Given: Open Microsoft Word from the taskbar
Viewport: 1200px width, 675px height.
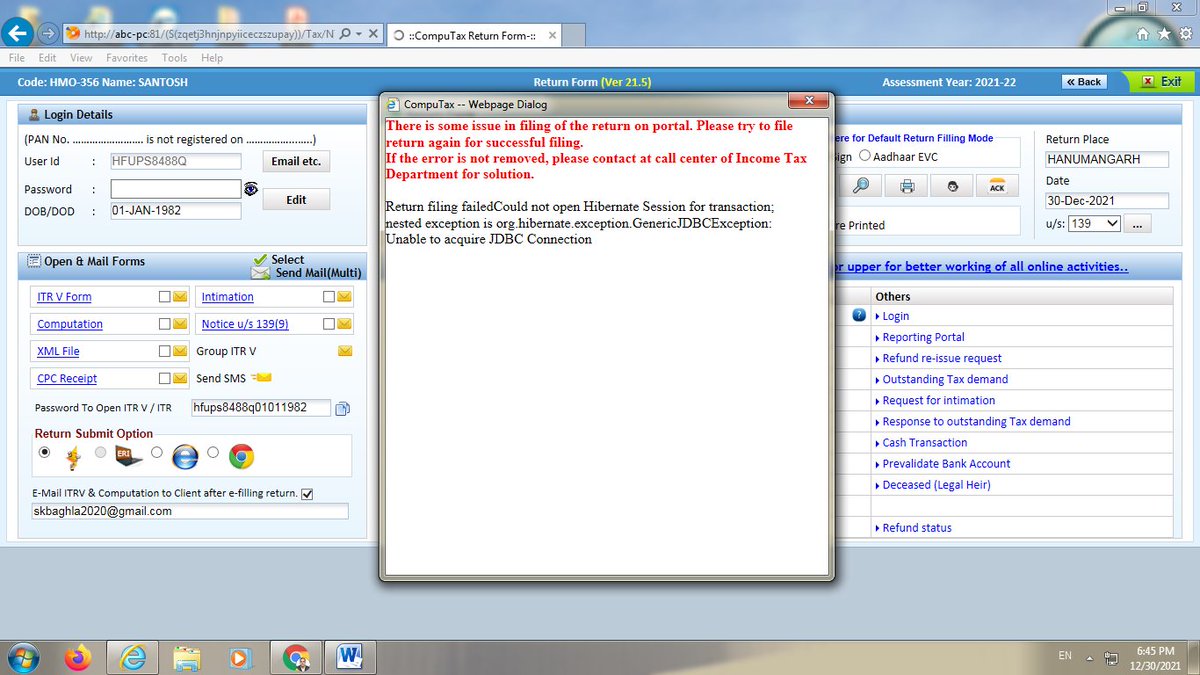Looking at the screenshot, I should point(350,657).
